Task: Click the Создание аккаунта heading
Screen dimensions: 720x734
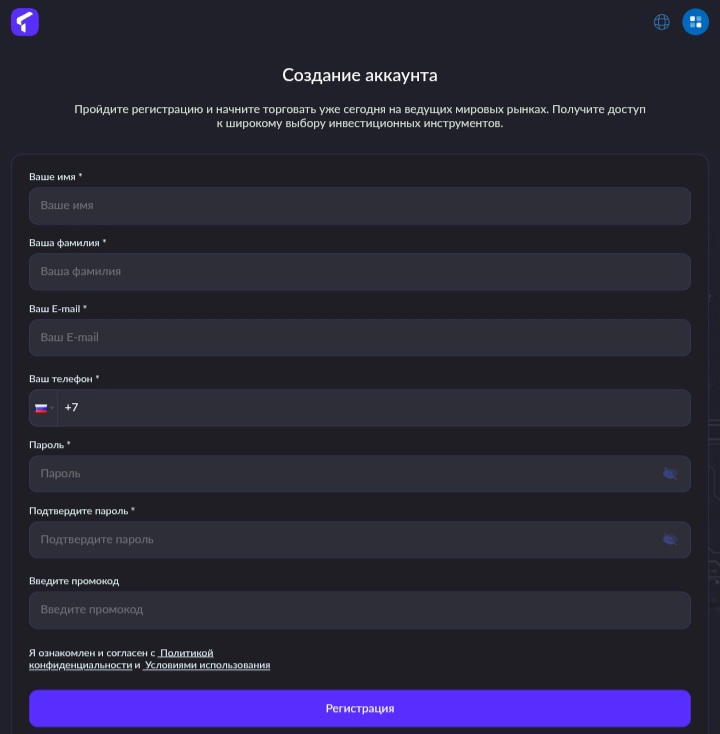Action: pos(360,76)
